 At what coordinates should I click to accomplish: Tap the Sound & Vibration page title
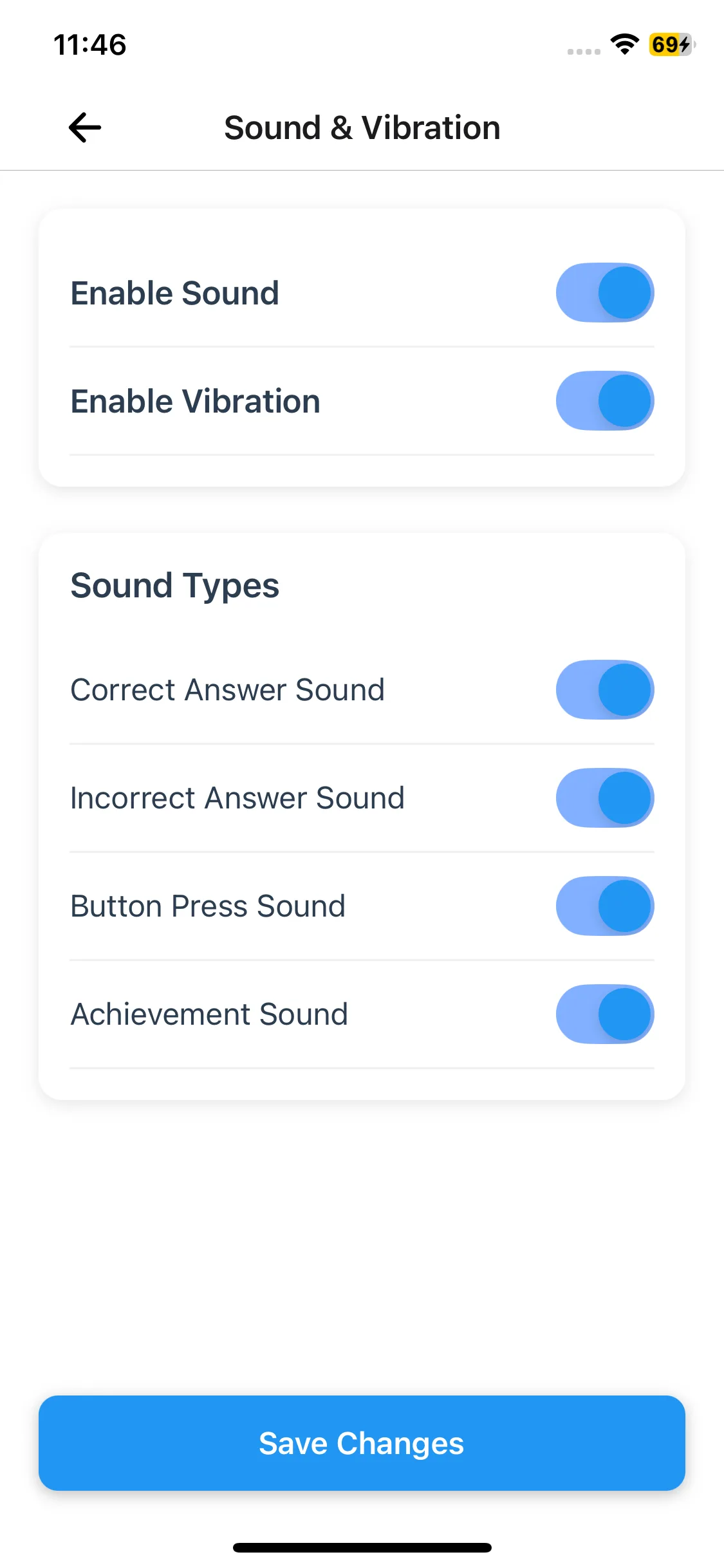362,127
